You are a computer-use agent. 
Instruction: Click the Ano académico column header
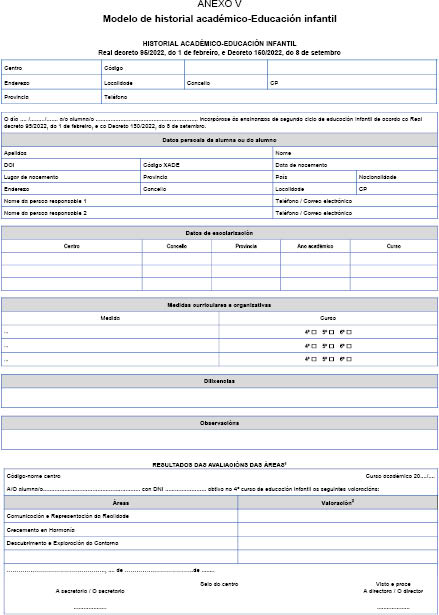[315, 246]
